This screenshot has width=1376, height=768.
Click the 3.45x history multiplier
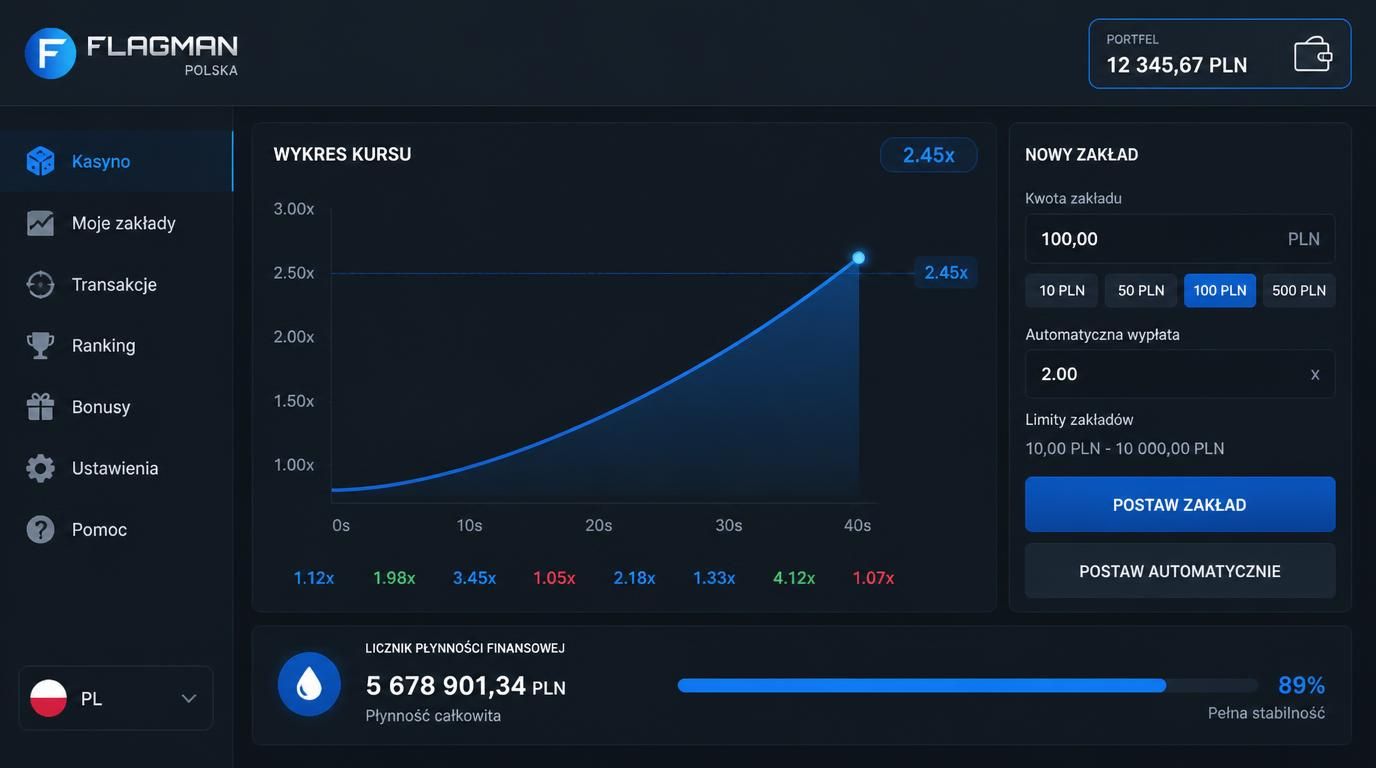[474, 578]
